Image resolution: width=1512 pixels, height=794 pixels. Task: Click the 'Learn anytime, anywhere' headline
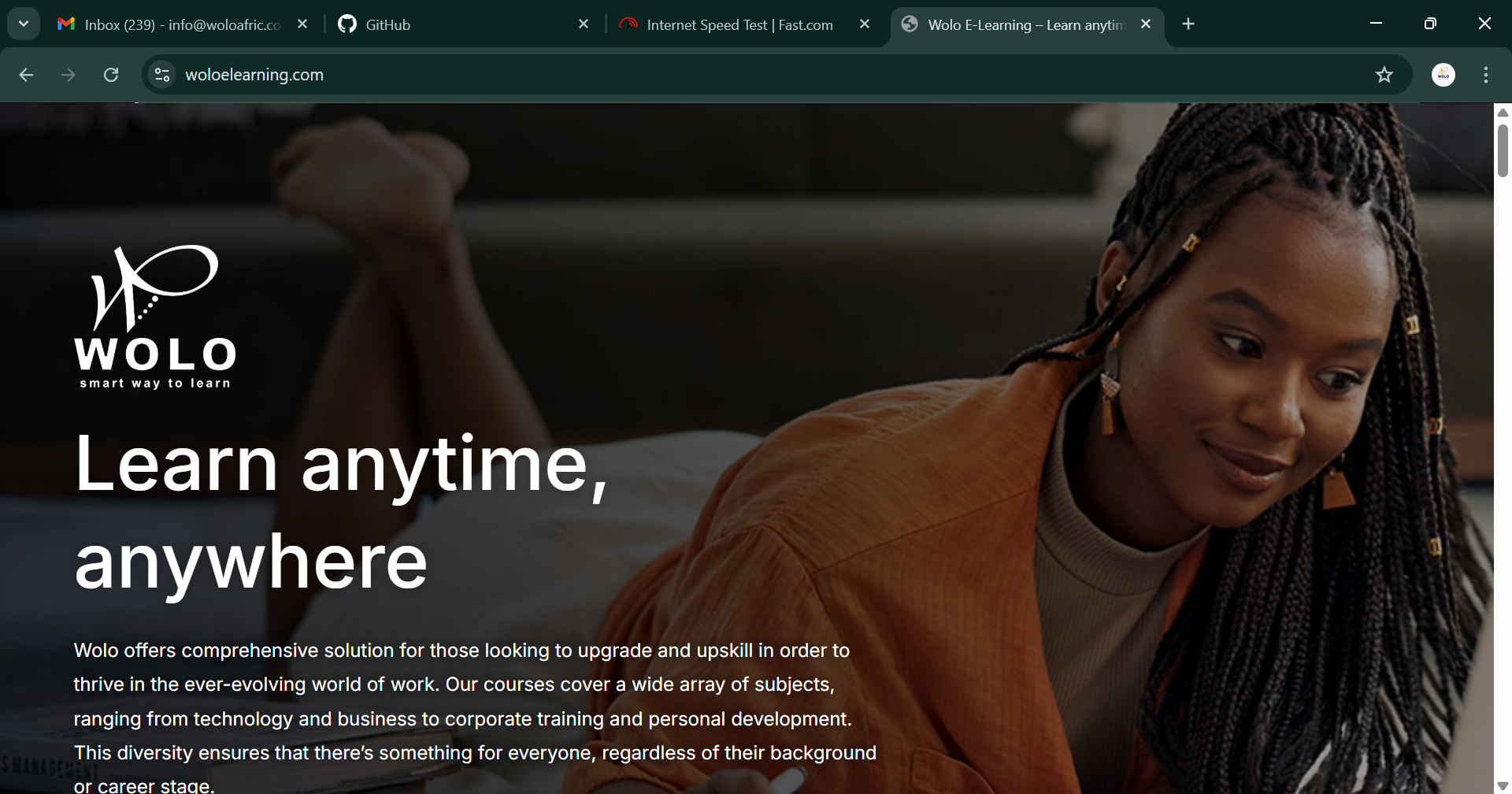coord(340,512)
